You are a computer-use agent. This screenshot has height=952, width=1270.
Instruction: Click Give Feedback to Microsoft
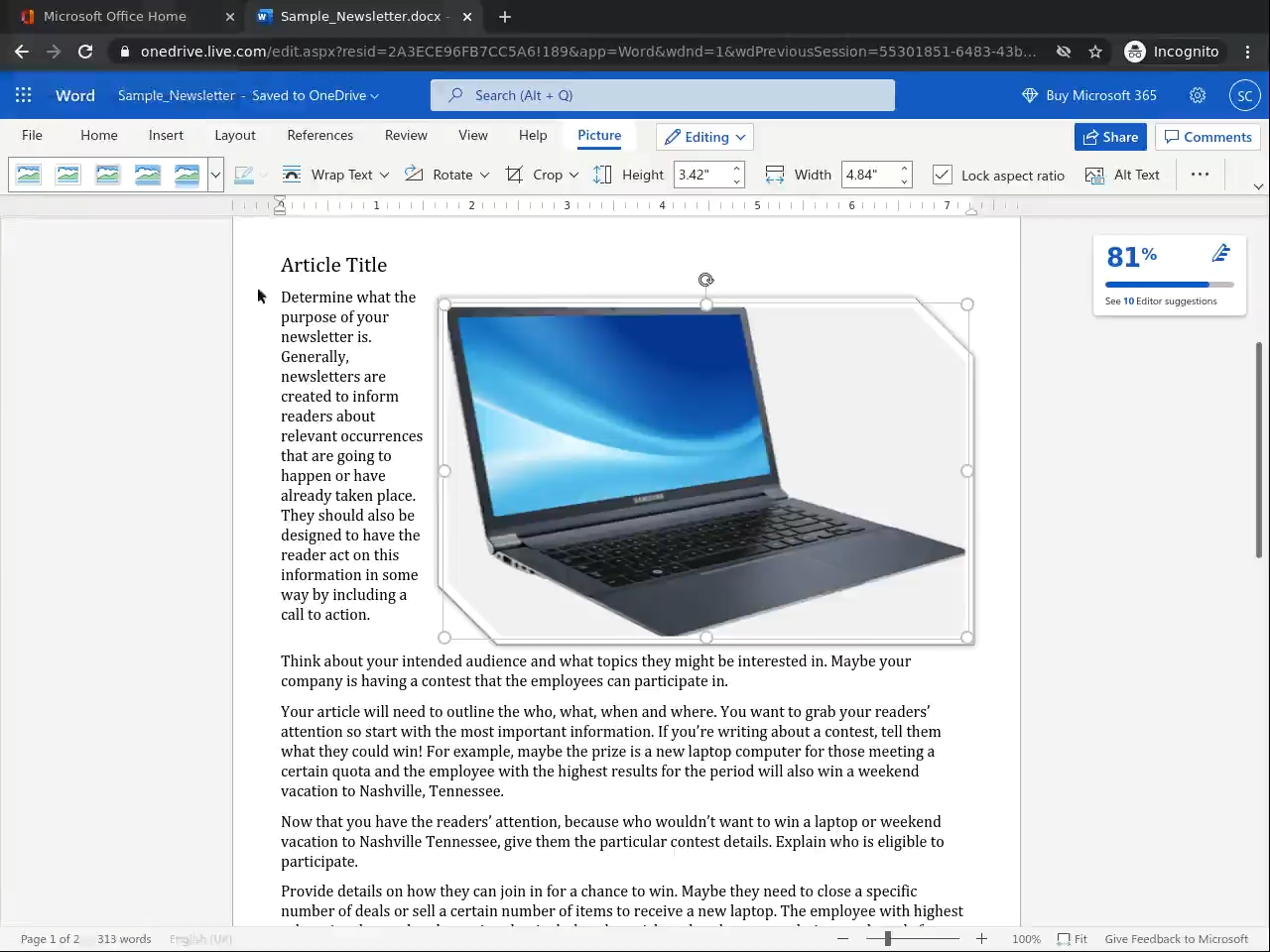pos(1177,939)
